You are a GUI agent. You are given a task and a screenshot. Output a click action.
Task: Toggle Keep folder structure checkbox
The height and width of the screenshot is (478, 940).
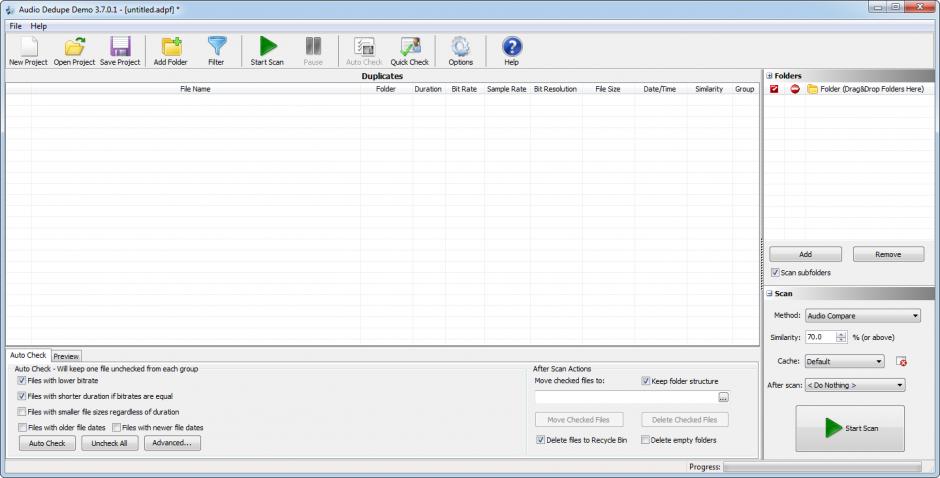(646, 381)
